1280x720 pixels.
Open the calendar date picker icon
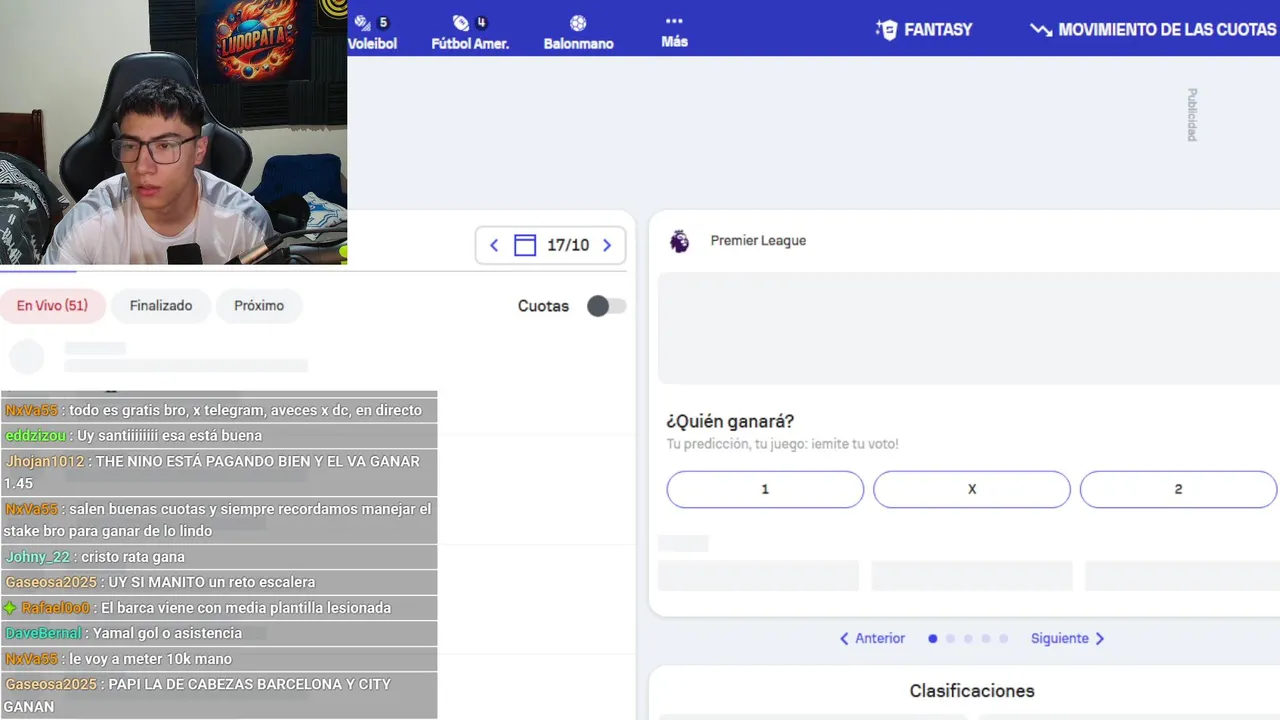click(x=525, y=245)
